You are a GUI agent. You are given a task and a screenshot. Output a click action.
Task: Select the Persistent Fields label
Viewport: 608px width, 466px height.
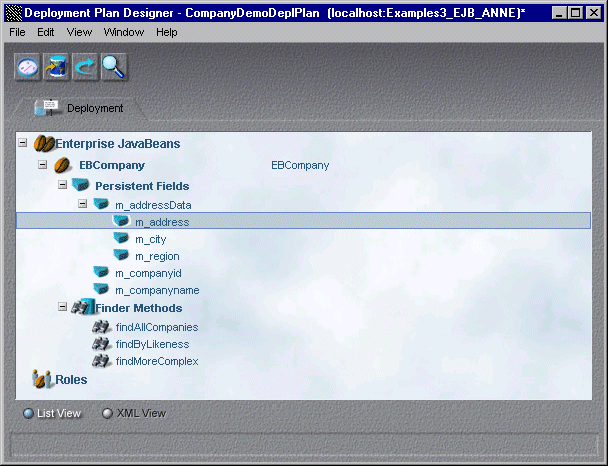(x=142, y=186)
